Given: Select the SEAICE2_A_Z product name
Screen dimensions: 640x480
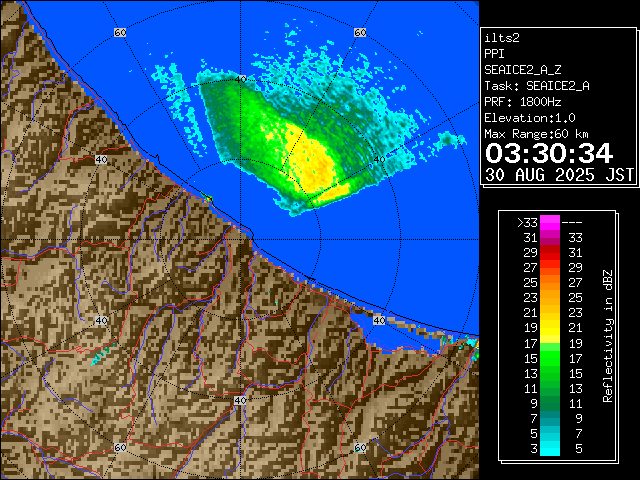Looking at the screenshot, I should (522, 70).
